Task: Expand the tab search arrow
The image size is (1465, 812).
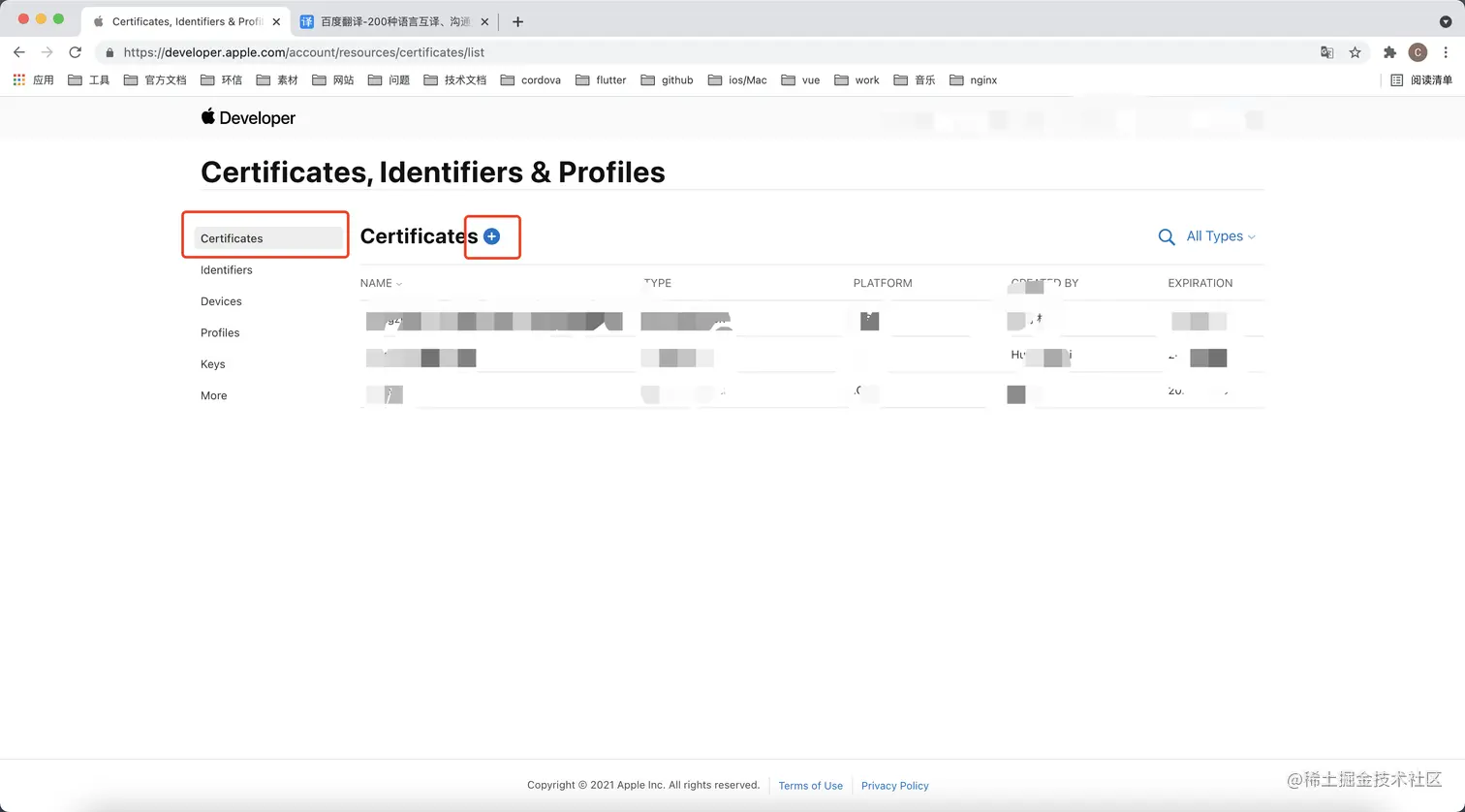Action: point(1446,21)
